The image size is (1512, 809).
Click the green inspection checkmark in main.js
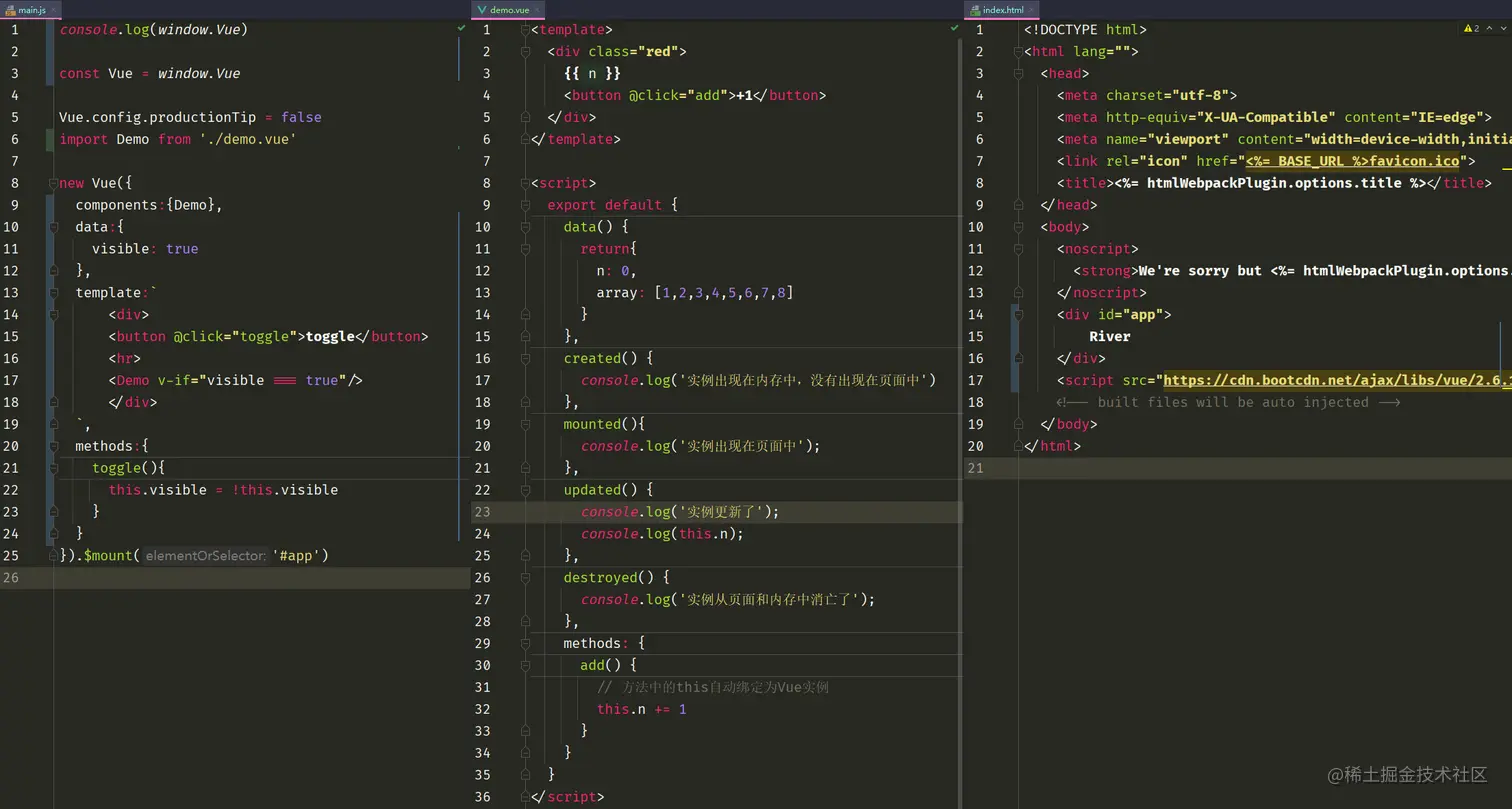tap(461, 29)
